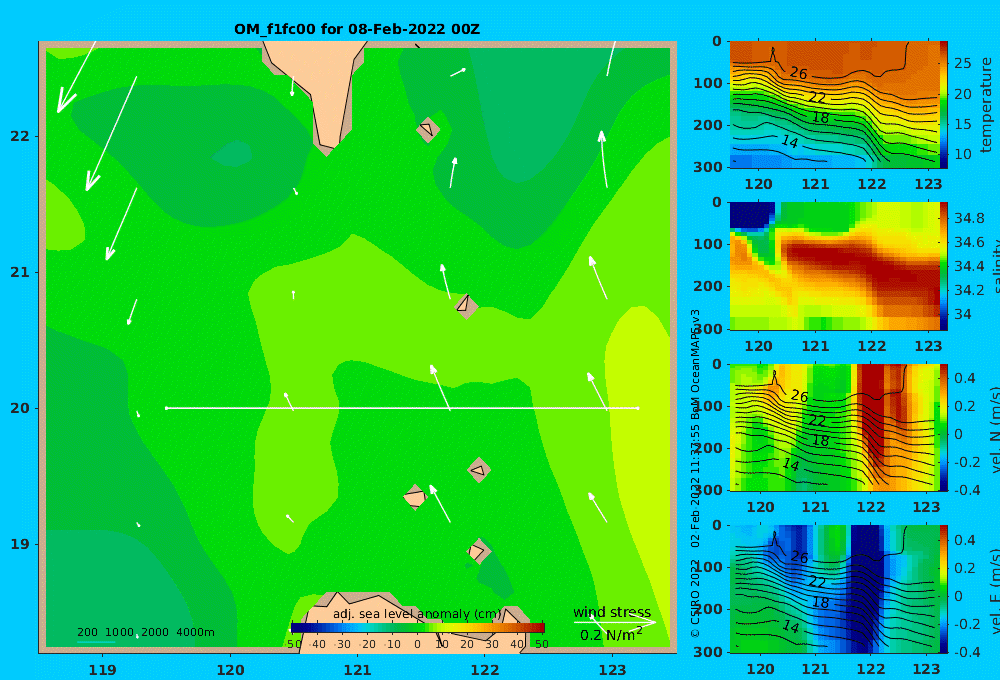Click the small island near 22N 121.5E
Viewport: 1000px width, 680px height.
(428, 129)
